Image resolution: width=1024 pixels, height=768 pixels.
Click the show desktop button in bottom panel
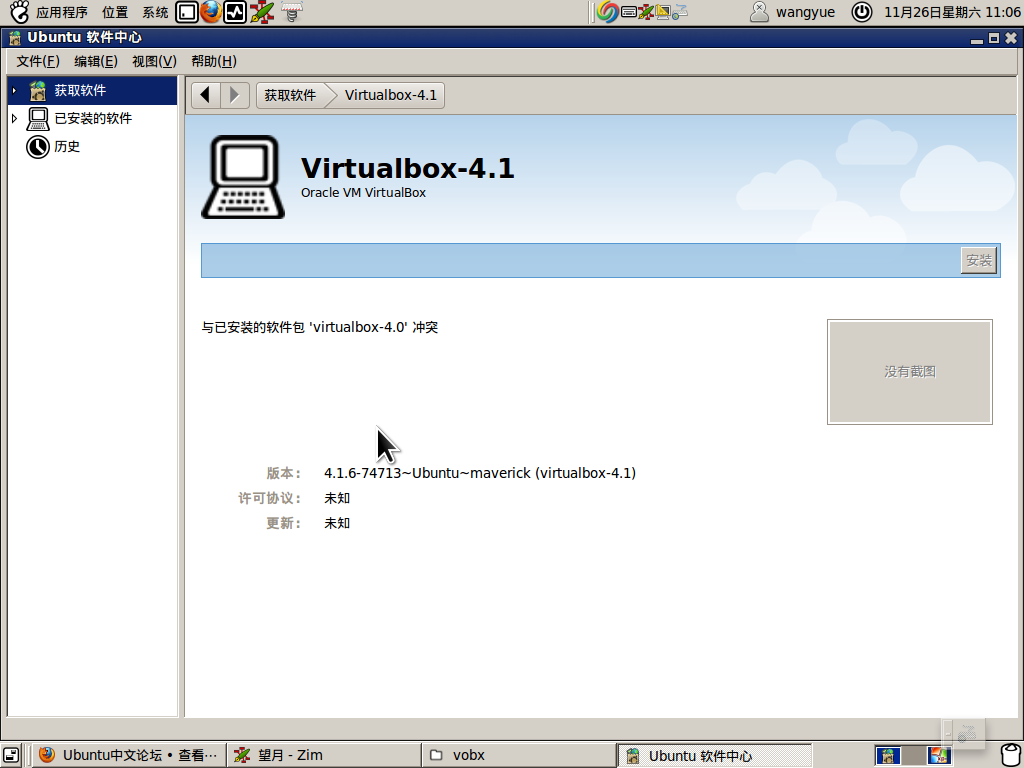(x=11, y=755)
